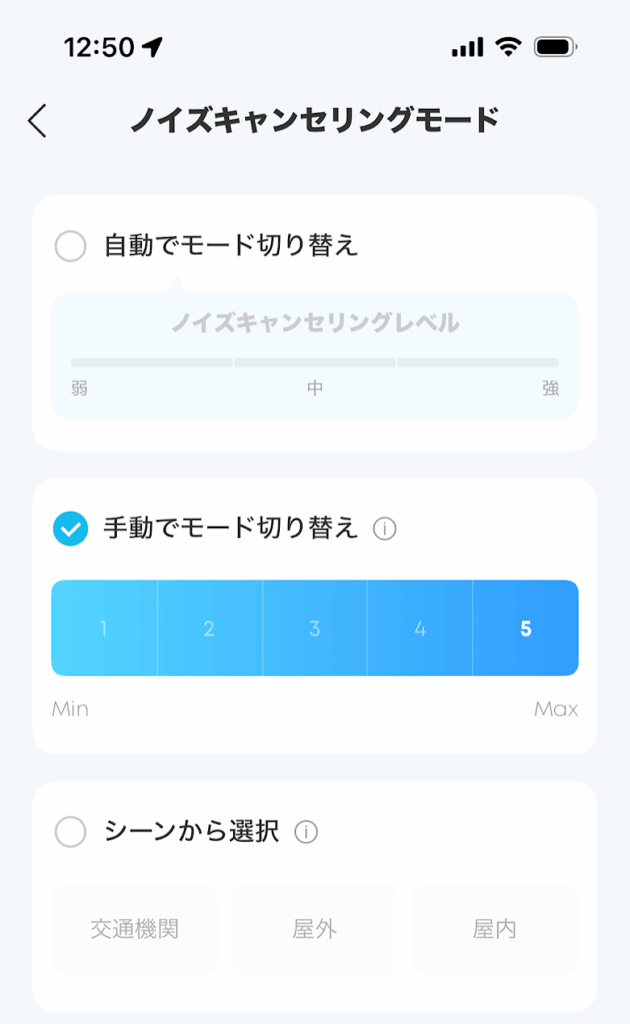Choose the 交通機関 scene
Viewport: 630px width, 1024px height.
pos(134,929)
